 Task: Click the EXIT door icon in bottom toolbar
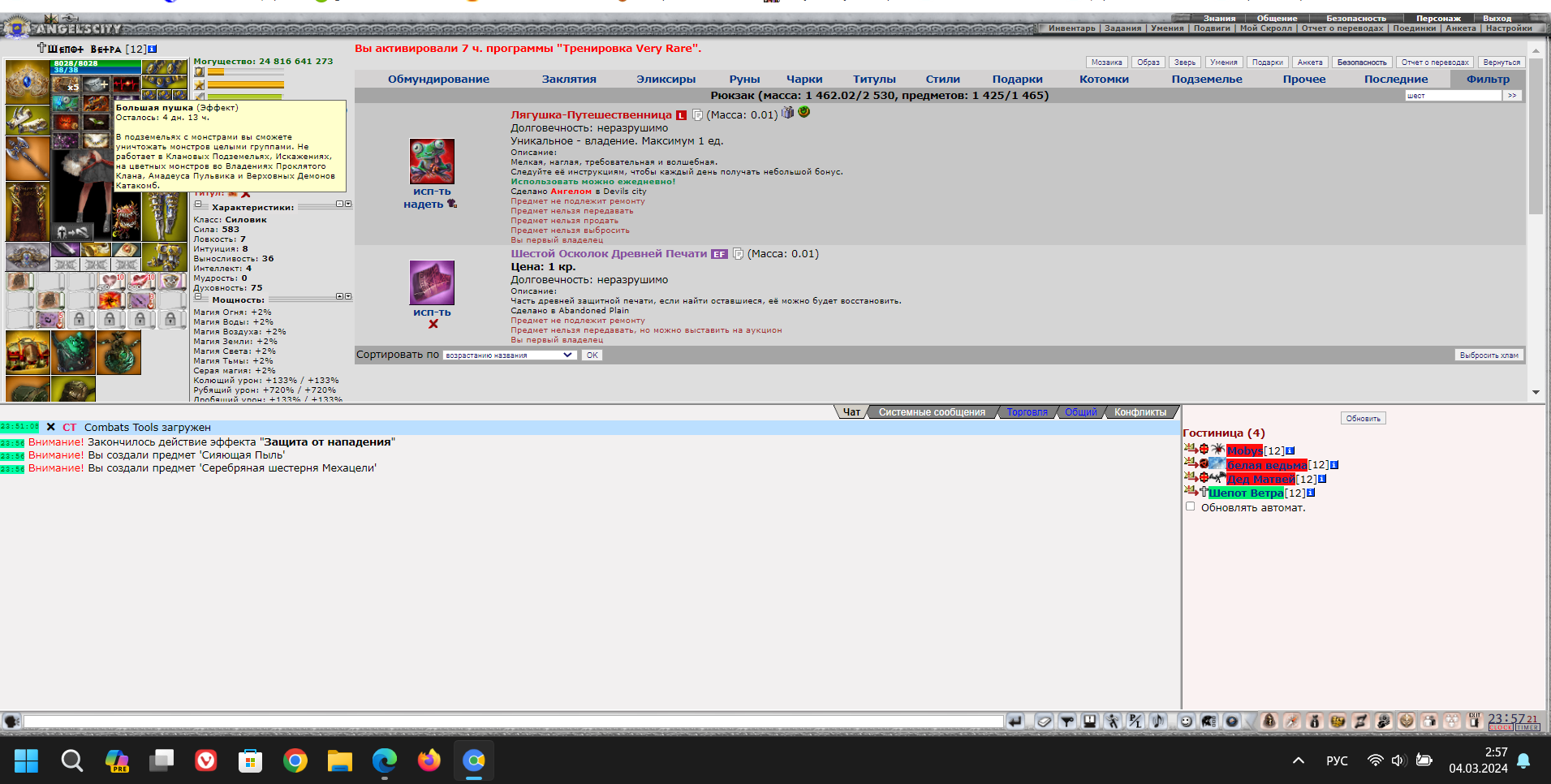[1475, 721]
